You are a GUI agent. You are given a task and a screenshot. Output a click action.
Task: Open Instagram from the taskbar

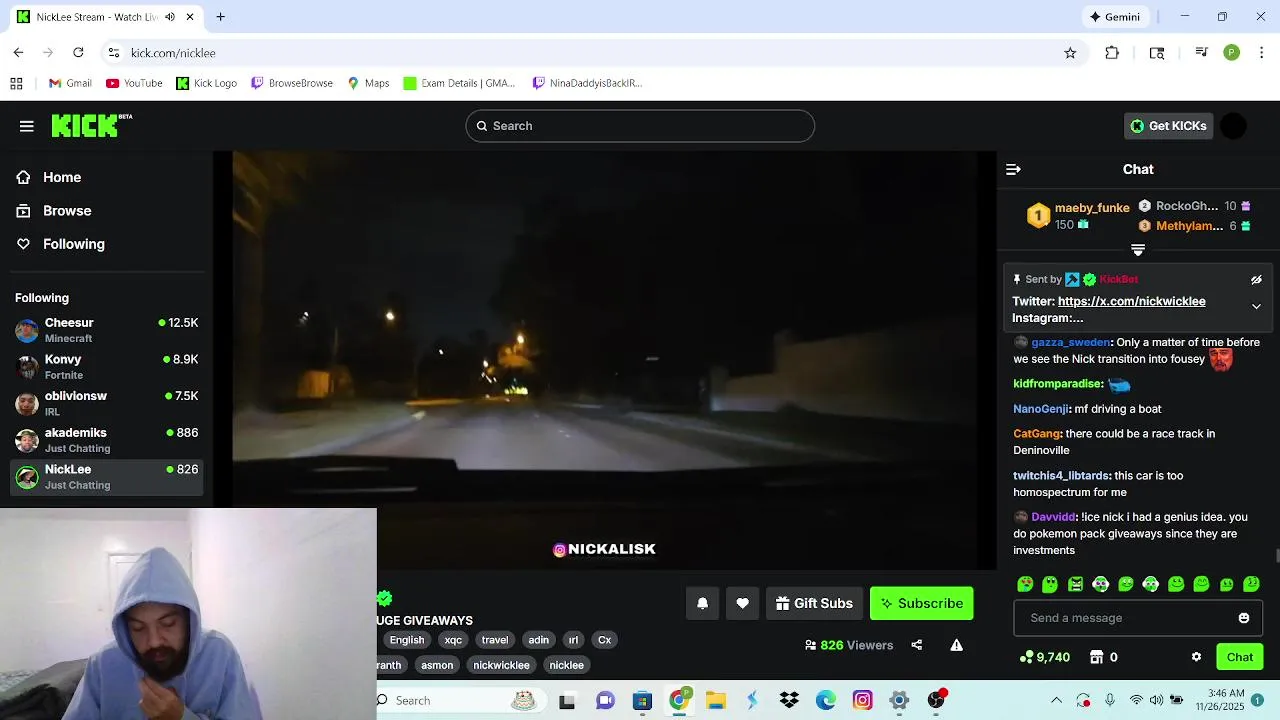pyautogui.click(x=863, y=701)
